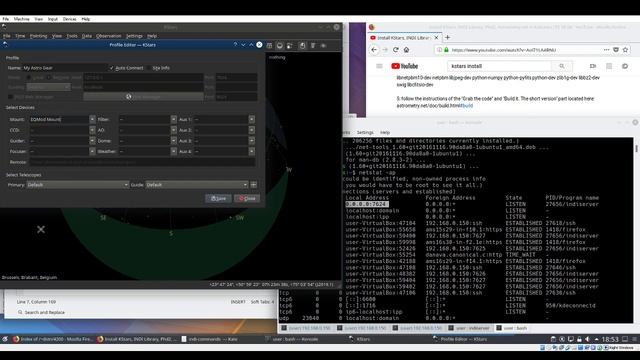Click the Remote drivers input field

tap(142, 162)
